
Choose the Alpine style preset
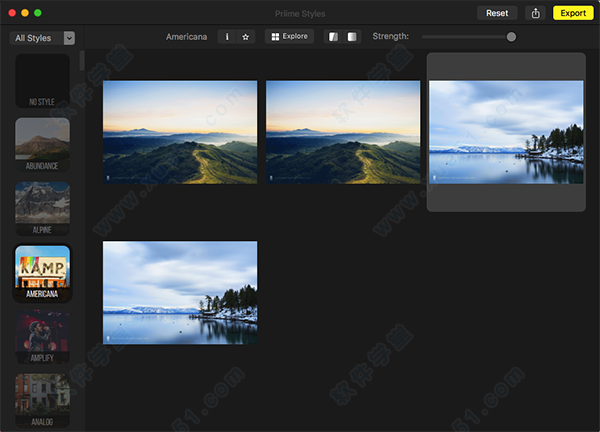pos(42,207)
